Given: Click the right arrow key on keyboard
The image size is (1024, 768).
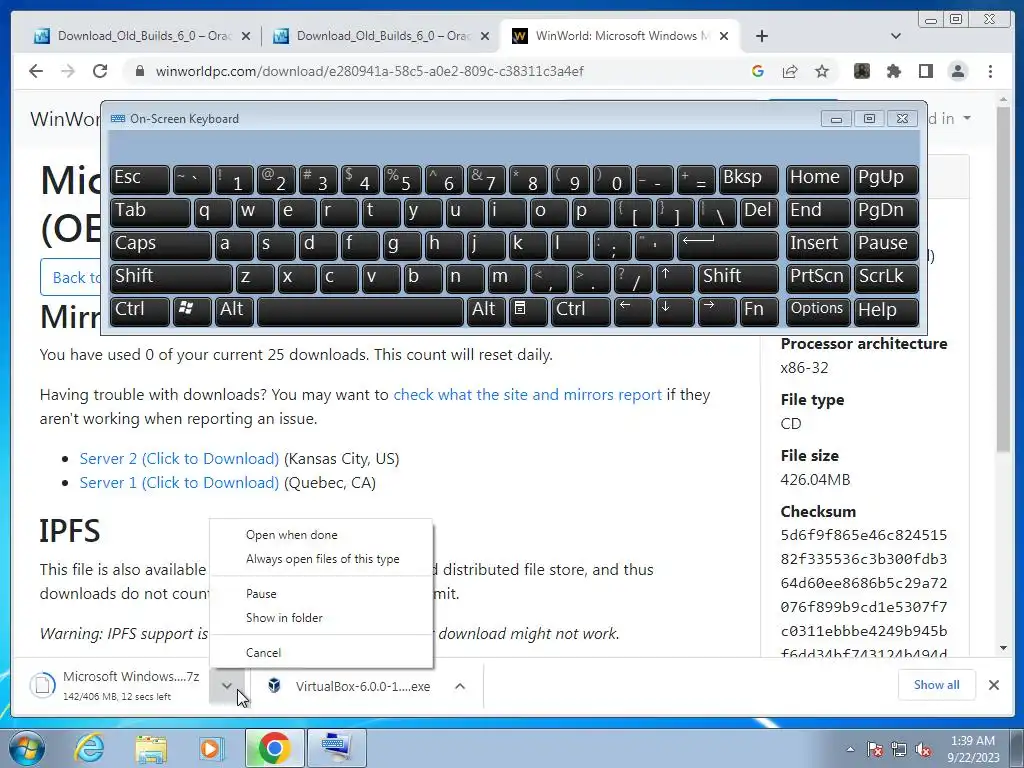Looking at the screenshot, I should point(716,310).
